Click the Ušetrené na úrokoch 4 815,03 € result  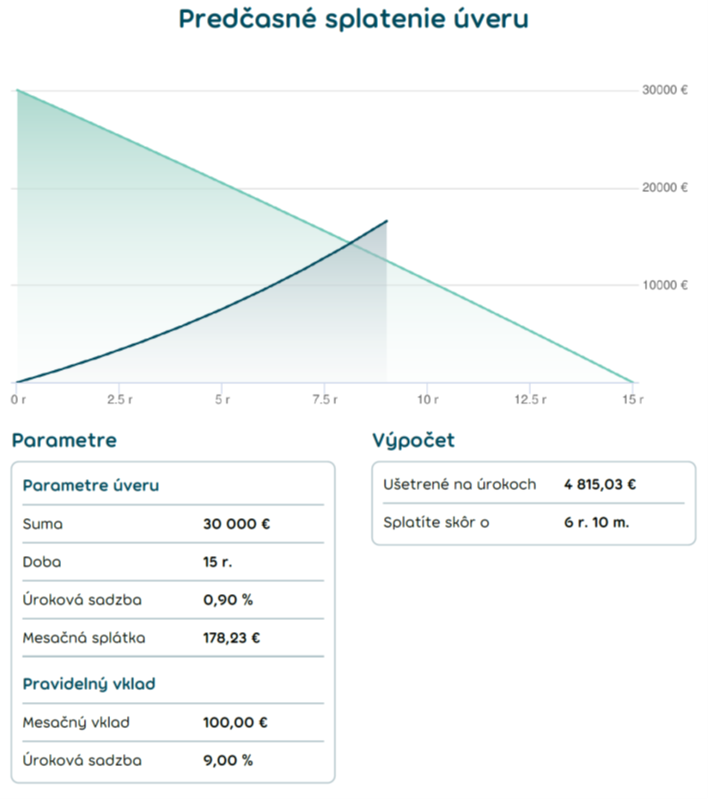pyautogui.click(x=600, y=484)
